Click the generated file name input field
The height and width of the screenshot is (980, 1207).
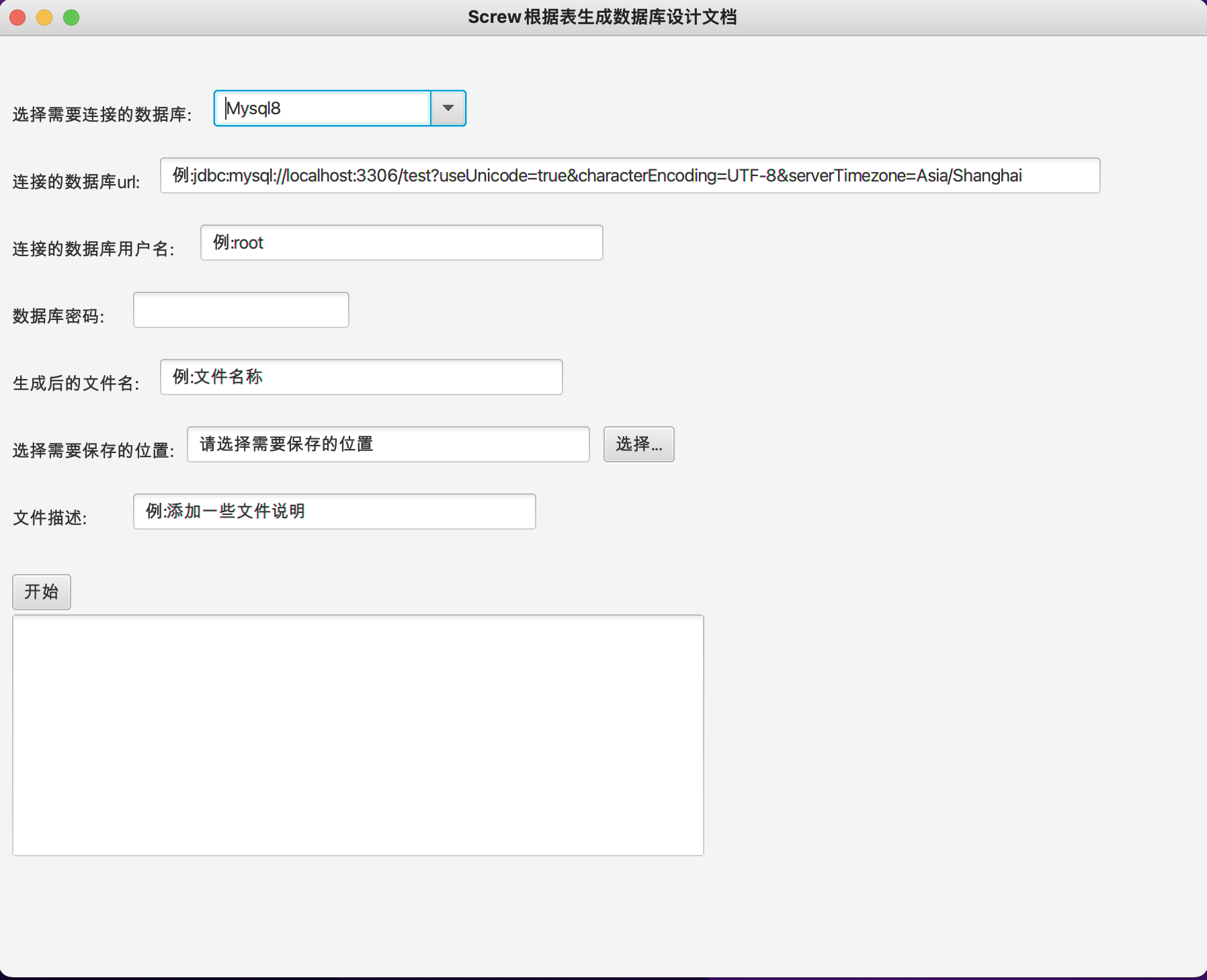point(361,377)
